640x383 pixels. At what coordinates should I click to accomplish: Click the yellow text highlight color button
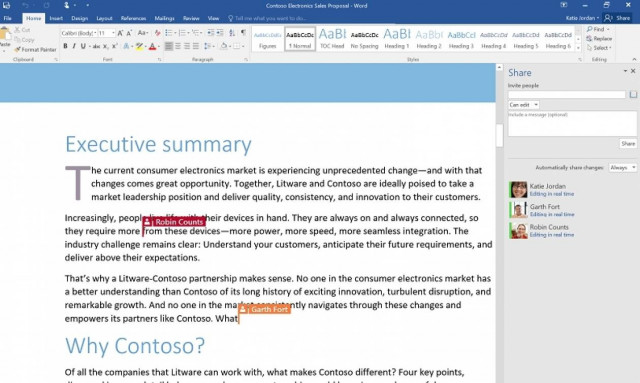pos(139,47)
